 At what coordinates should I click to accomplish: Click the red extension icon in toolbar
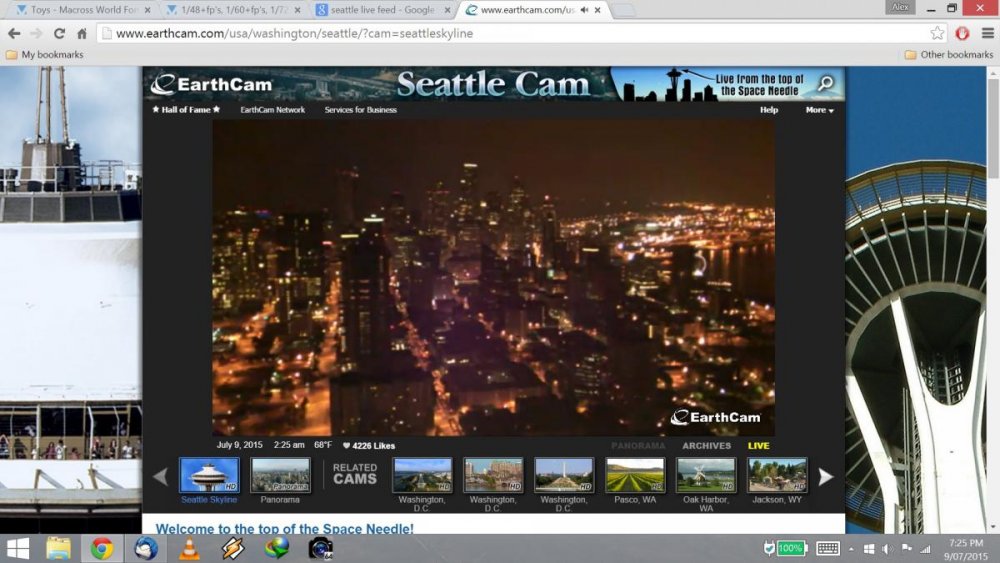point(962,33)
